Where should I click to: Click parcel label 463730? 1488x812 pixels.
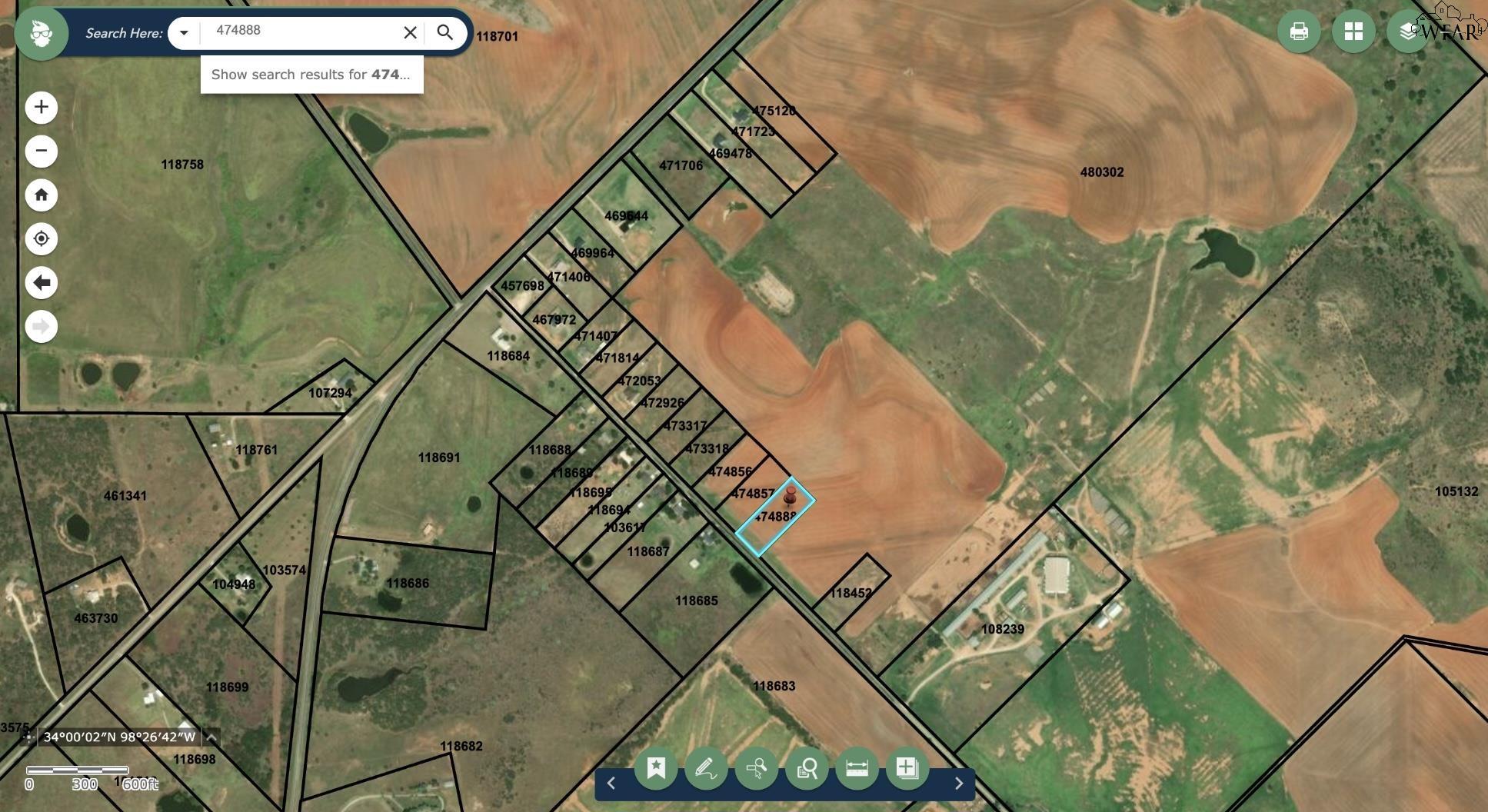tap(96, 618)
